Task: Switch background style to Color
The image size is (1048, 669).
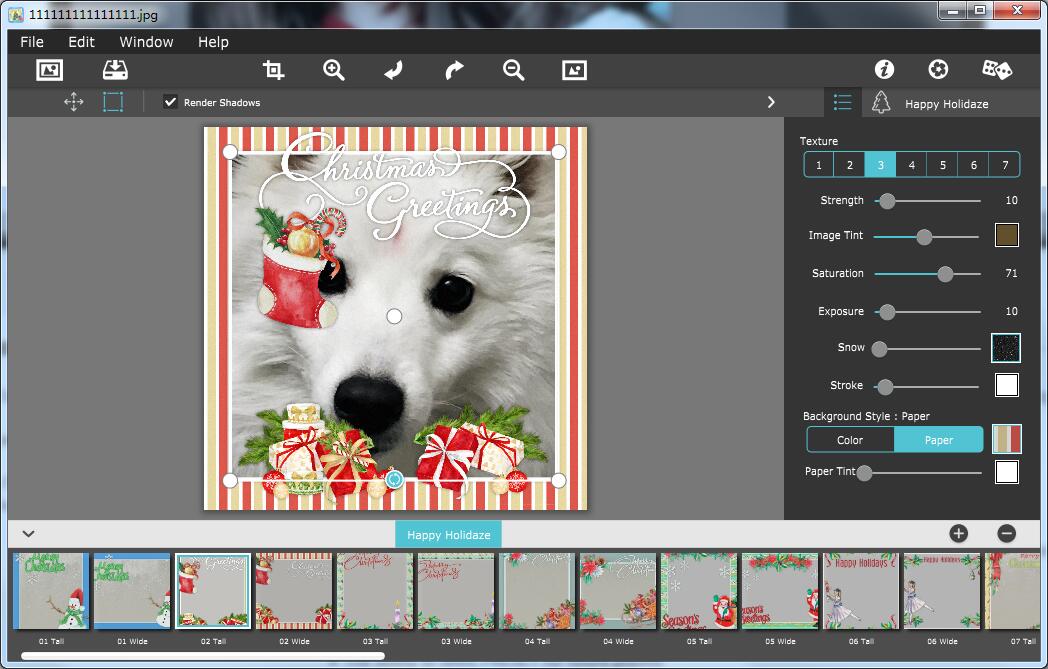Action: pyautogui.click(x=850, y=440)
